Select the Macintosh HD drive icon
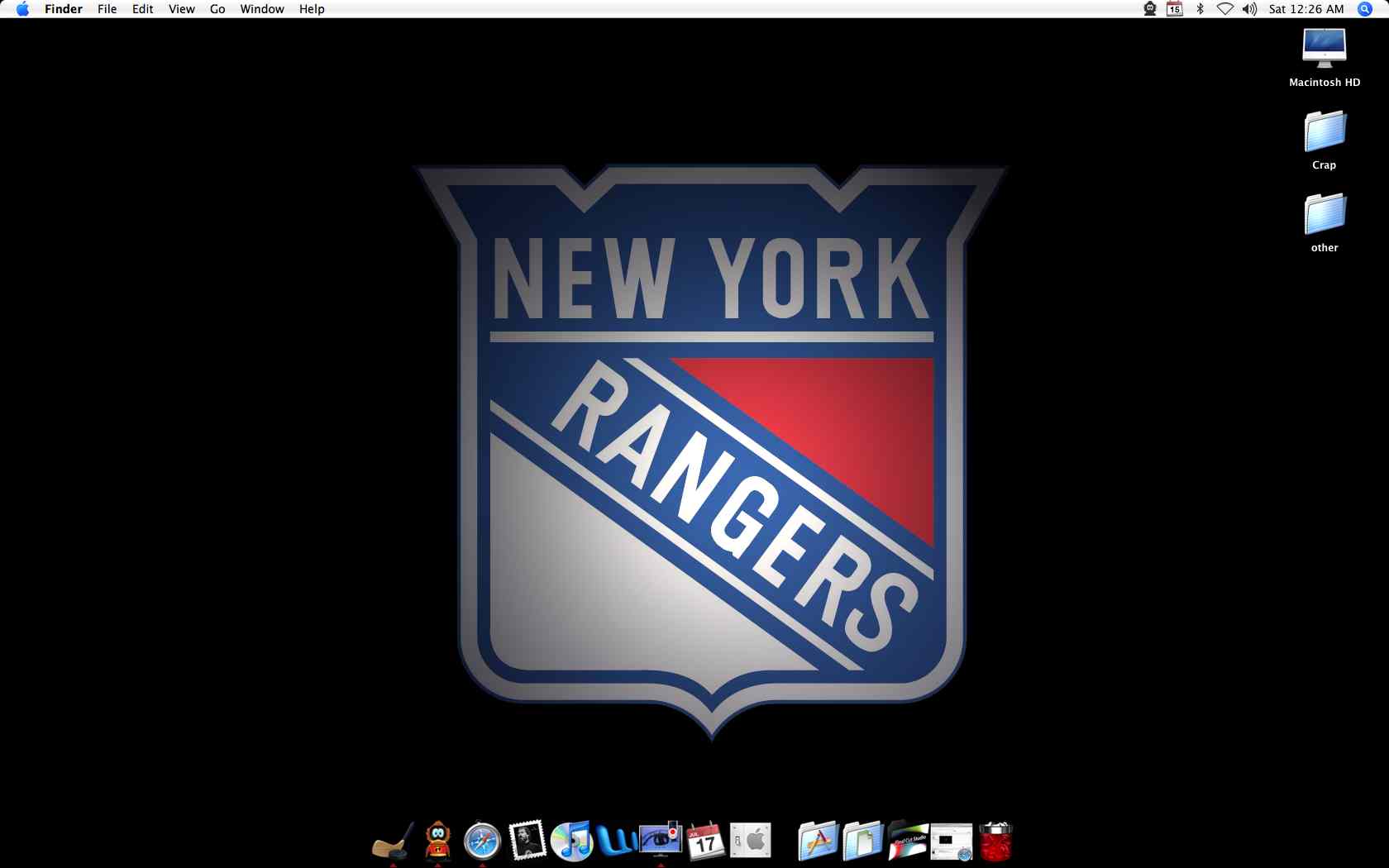This screenshot has height=868, width=1389. coord(1325,49)
